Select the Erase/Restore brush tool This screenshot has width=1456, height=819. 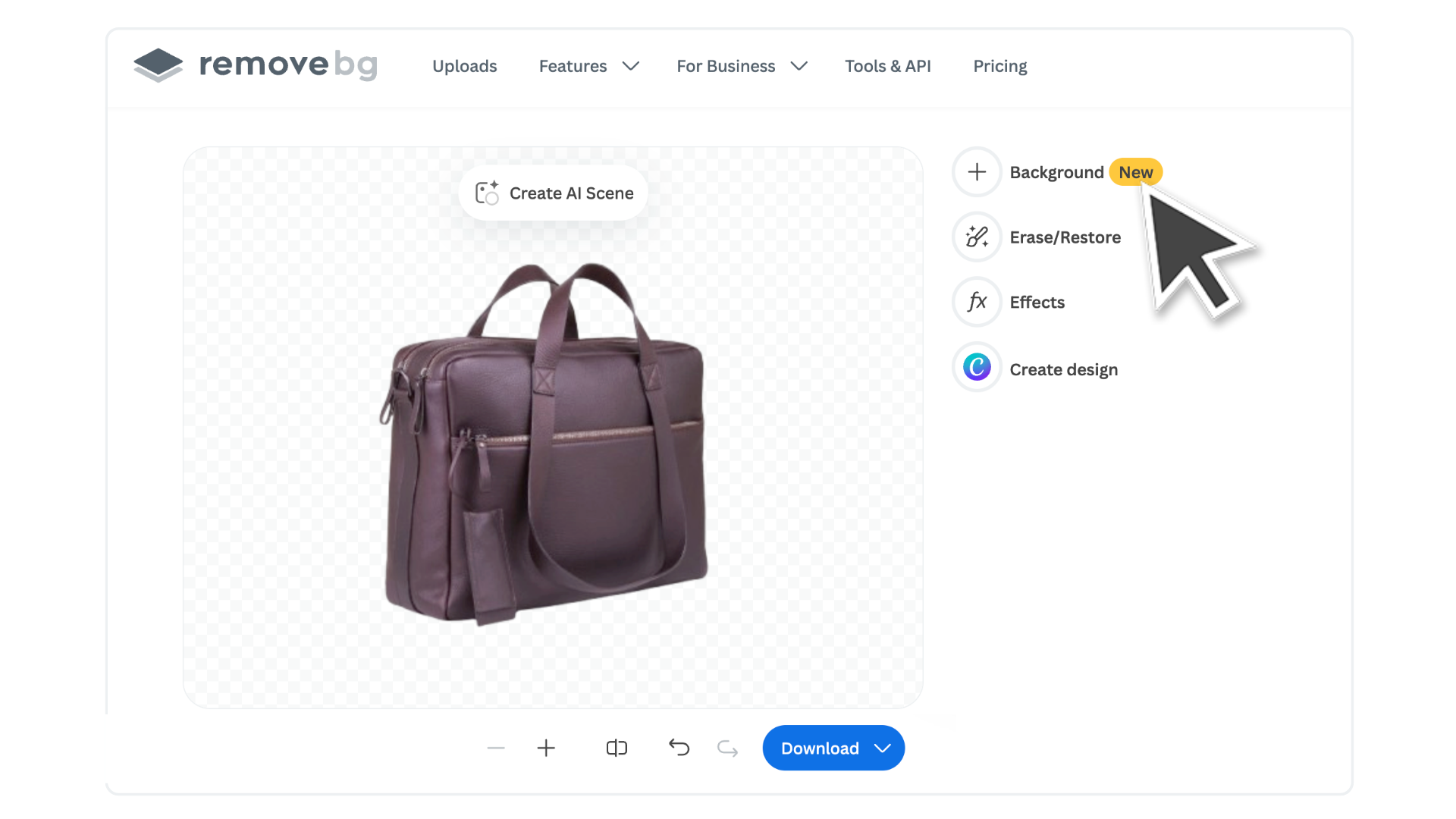click(977, 237)
